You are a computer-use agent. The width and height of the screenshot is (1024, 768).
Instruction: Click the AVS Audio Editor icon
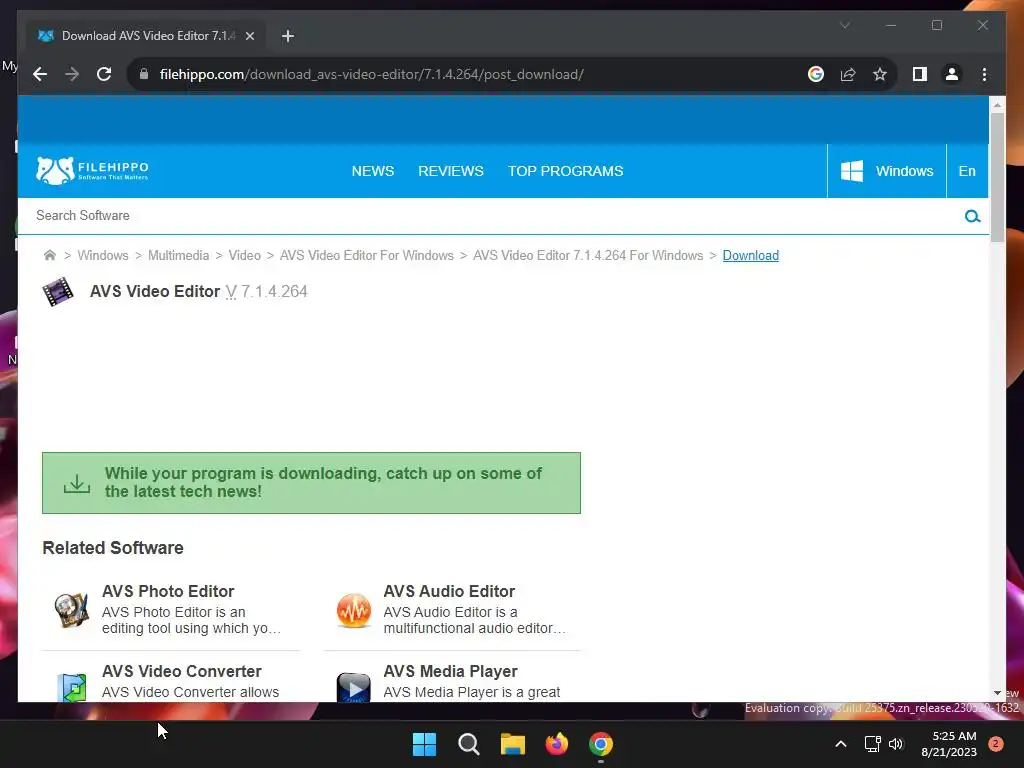[x=353, y=610]
